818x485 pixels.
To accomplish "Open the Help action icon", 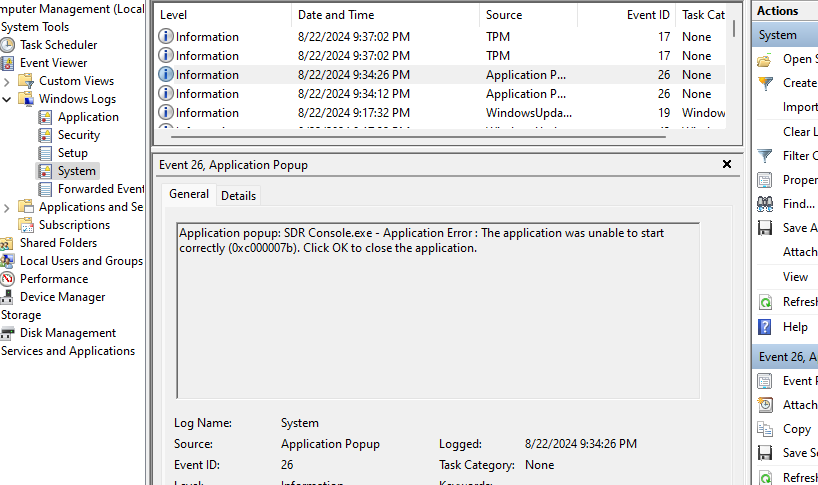I will [x=765, y=327].
